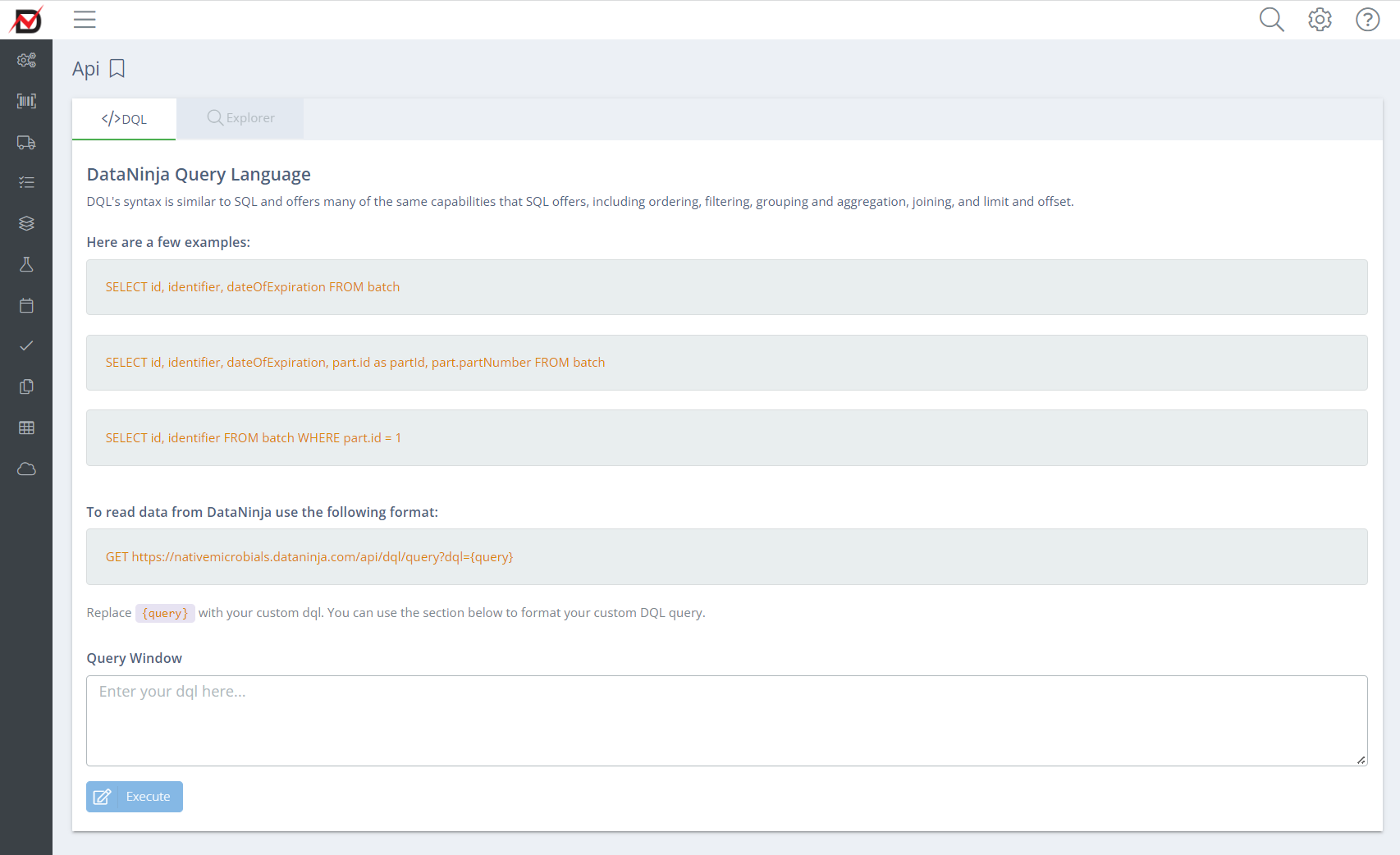Bookmark the Api page
The image size is (1400, 855).
coord(117,69)
